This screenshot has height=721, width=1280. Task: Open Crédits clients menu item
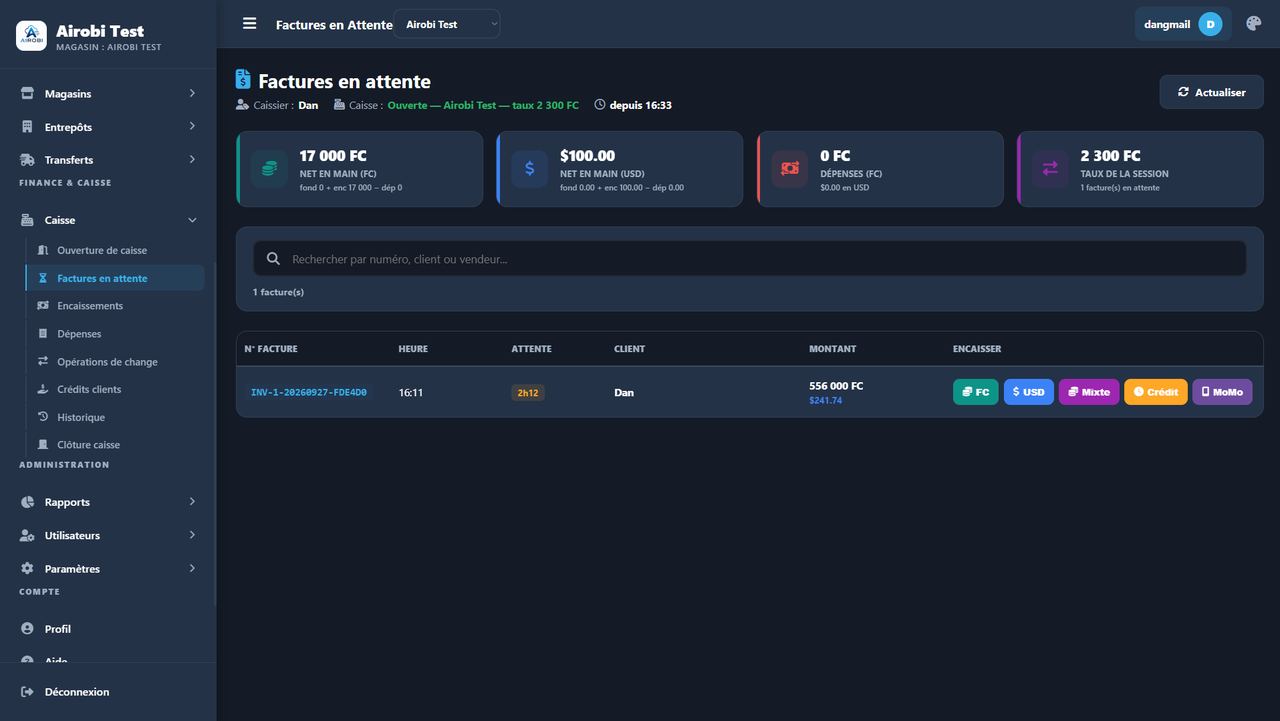(x=115, y=389)
